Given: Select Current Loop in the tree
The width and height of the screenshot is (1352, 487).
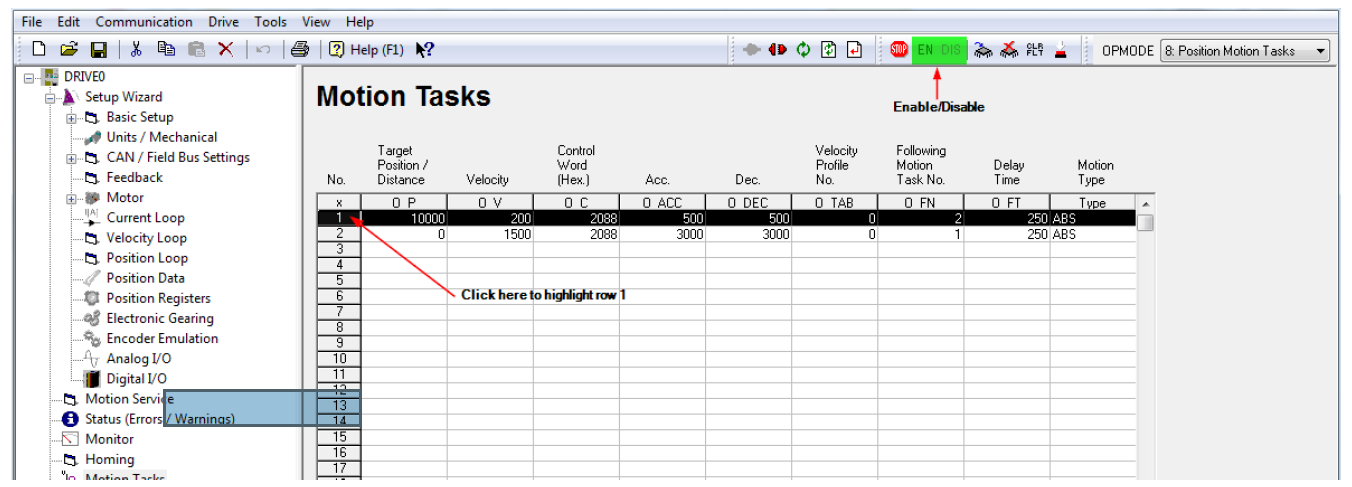Looking at the screenshot, I should point(146,217).
